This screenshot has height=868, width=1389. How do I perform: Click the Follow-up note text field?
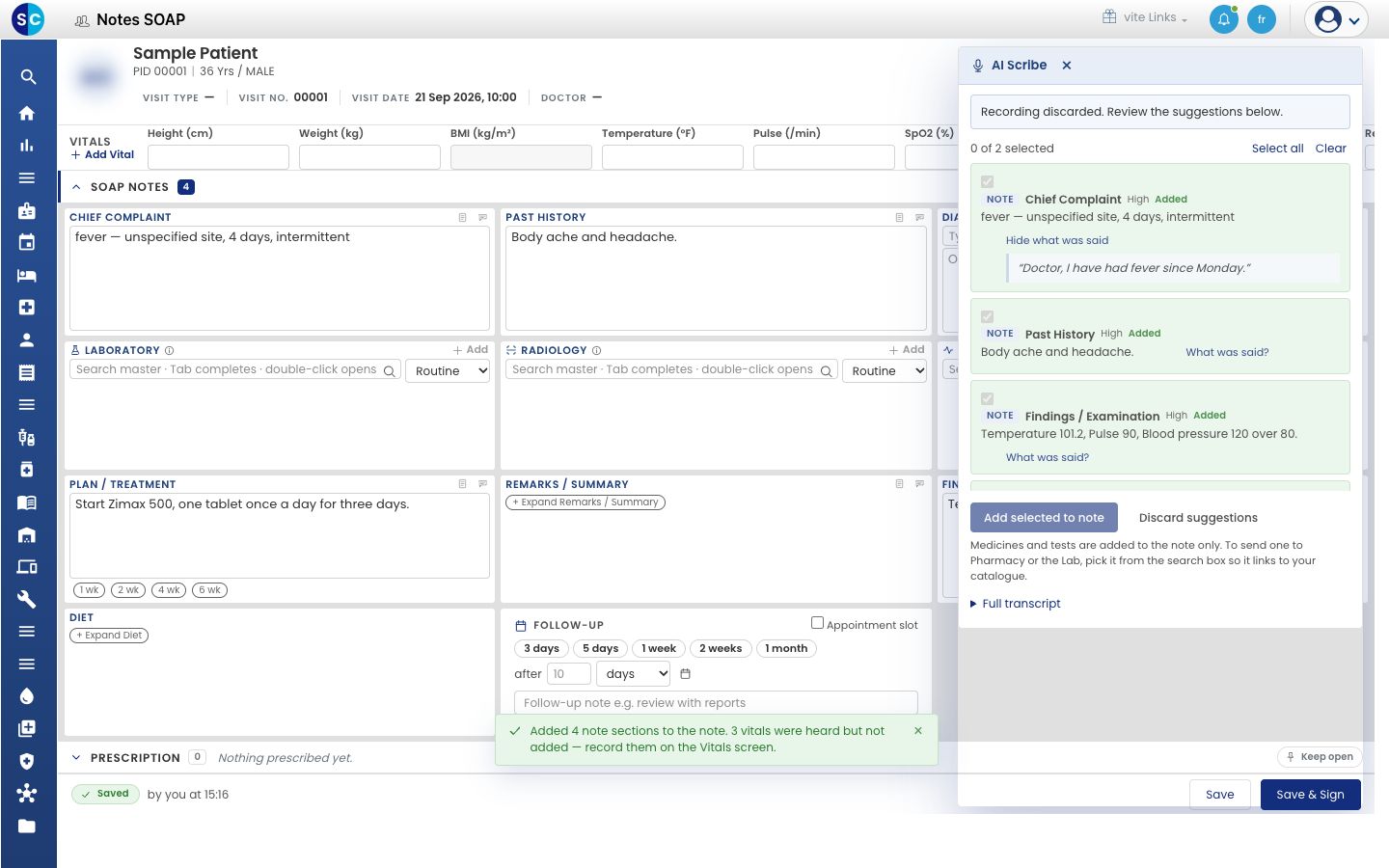(x=716, y=703)
